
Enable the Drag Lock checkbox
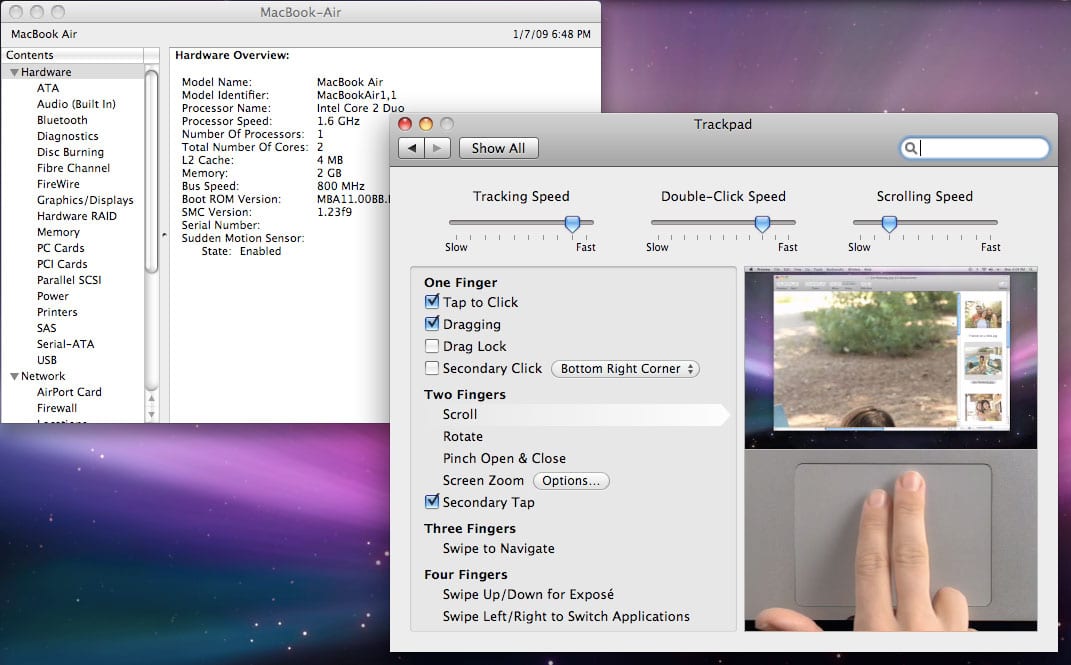(x=432, y=345)
